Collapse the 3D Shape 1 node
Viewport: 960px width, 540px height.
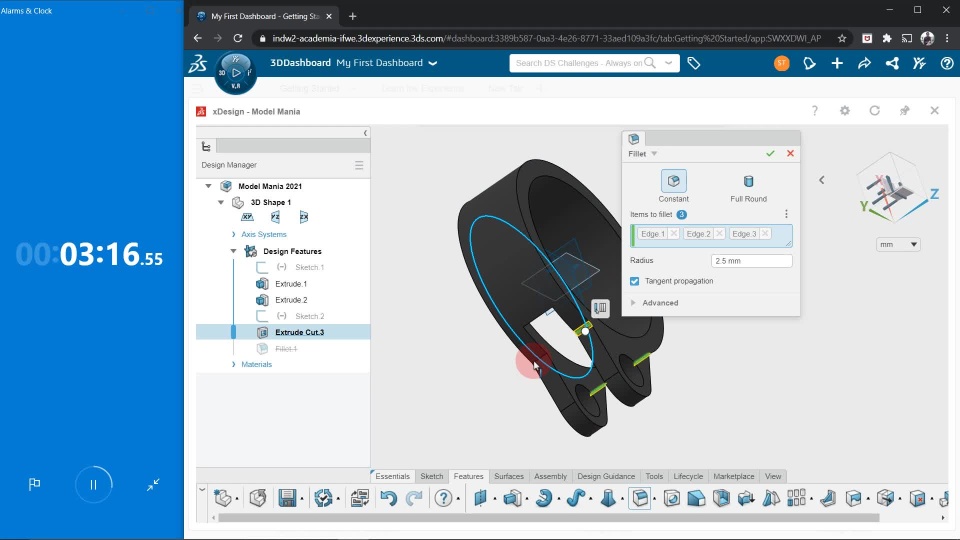[221, 202]
